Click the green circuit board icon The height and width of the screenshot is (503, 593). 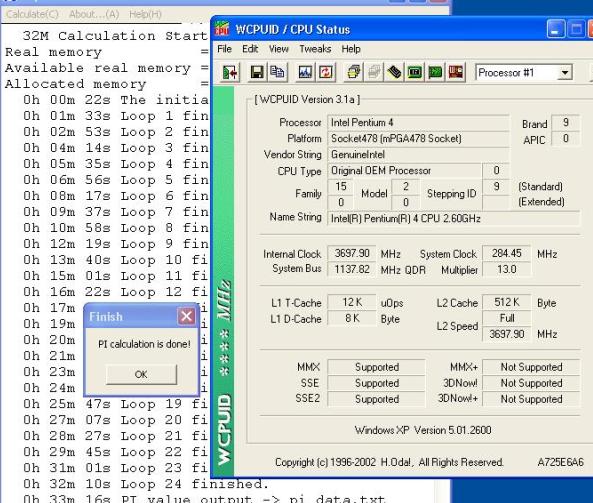(x=414, y=72)
